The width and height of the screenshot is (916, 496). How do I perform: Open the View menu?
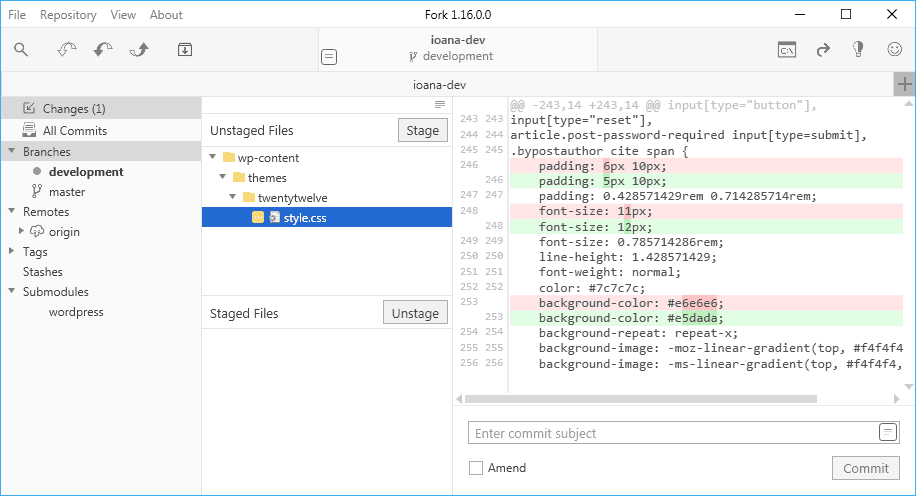point(123,15)
